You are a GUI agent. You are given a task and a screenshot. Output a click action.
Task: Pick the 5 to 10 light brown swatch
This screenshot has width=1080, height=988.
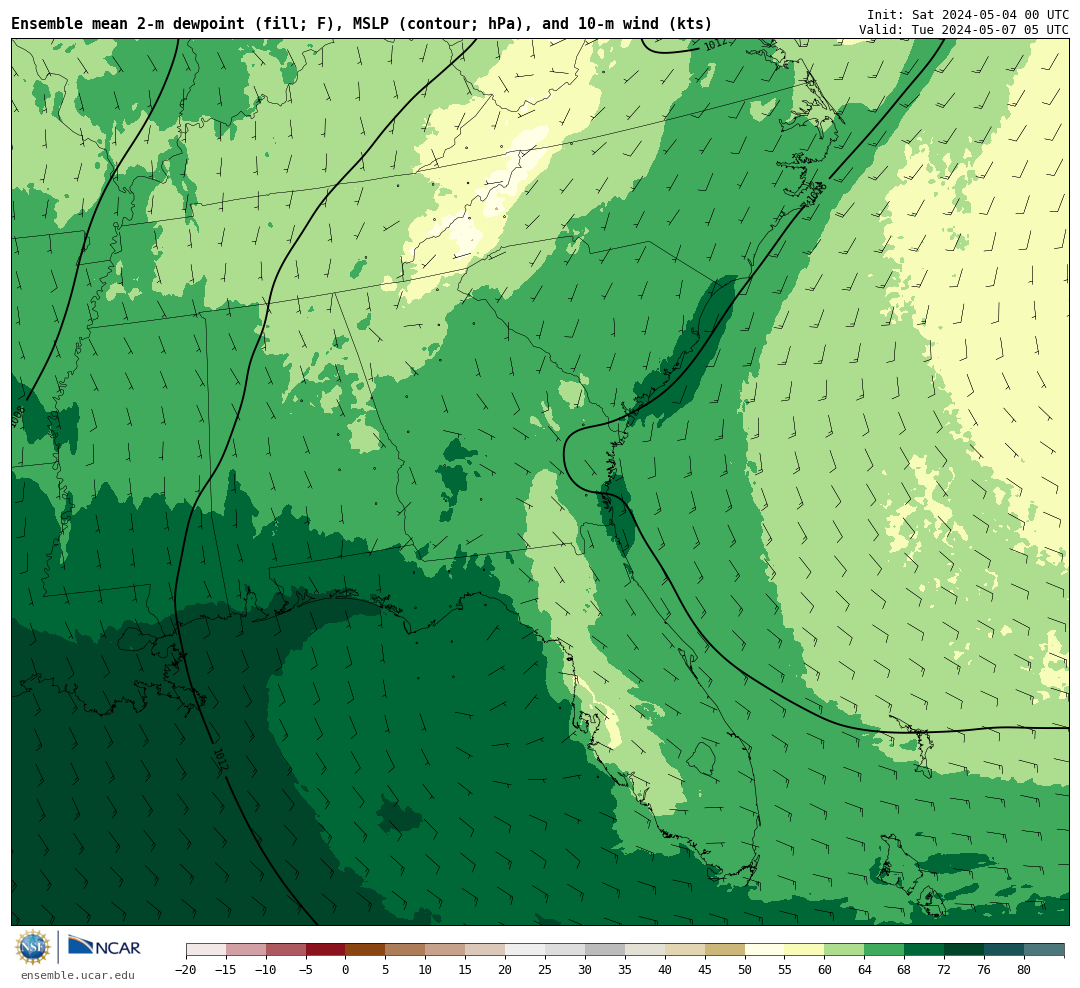406,950
